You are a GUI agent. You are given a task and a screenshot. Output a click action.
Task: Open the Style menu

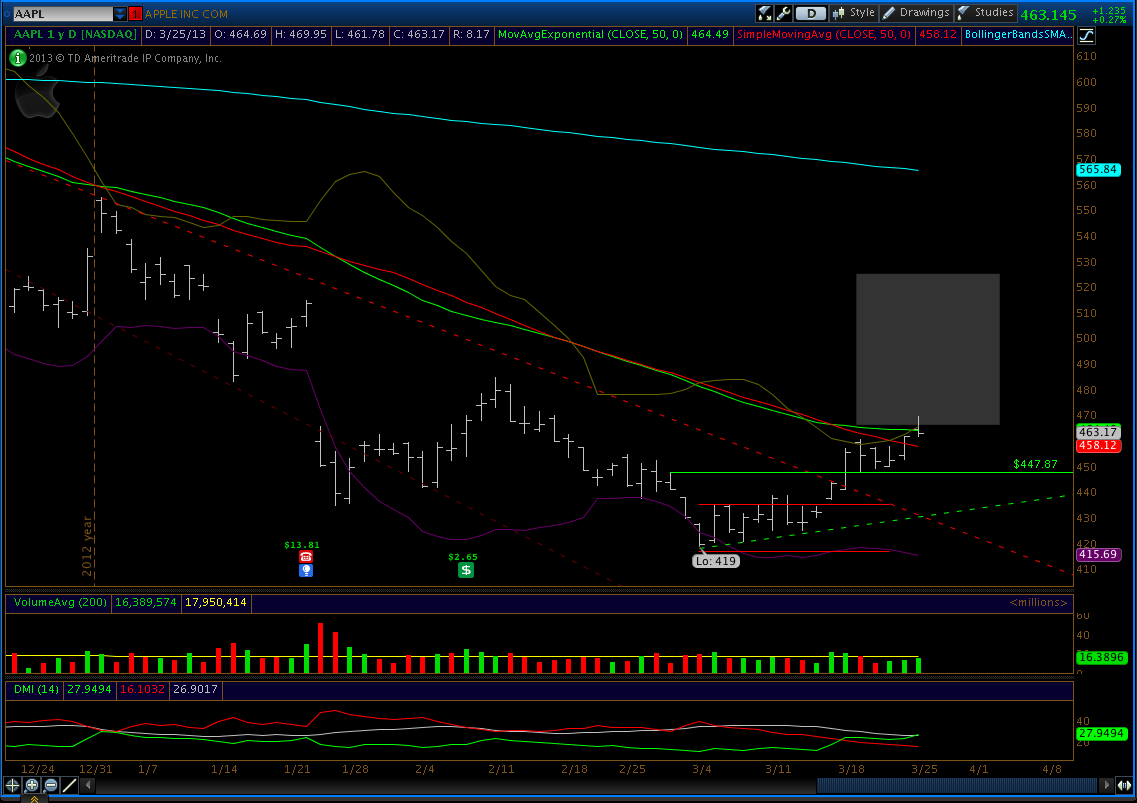point(854,12)
